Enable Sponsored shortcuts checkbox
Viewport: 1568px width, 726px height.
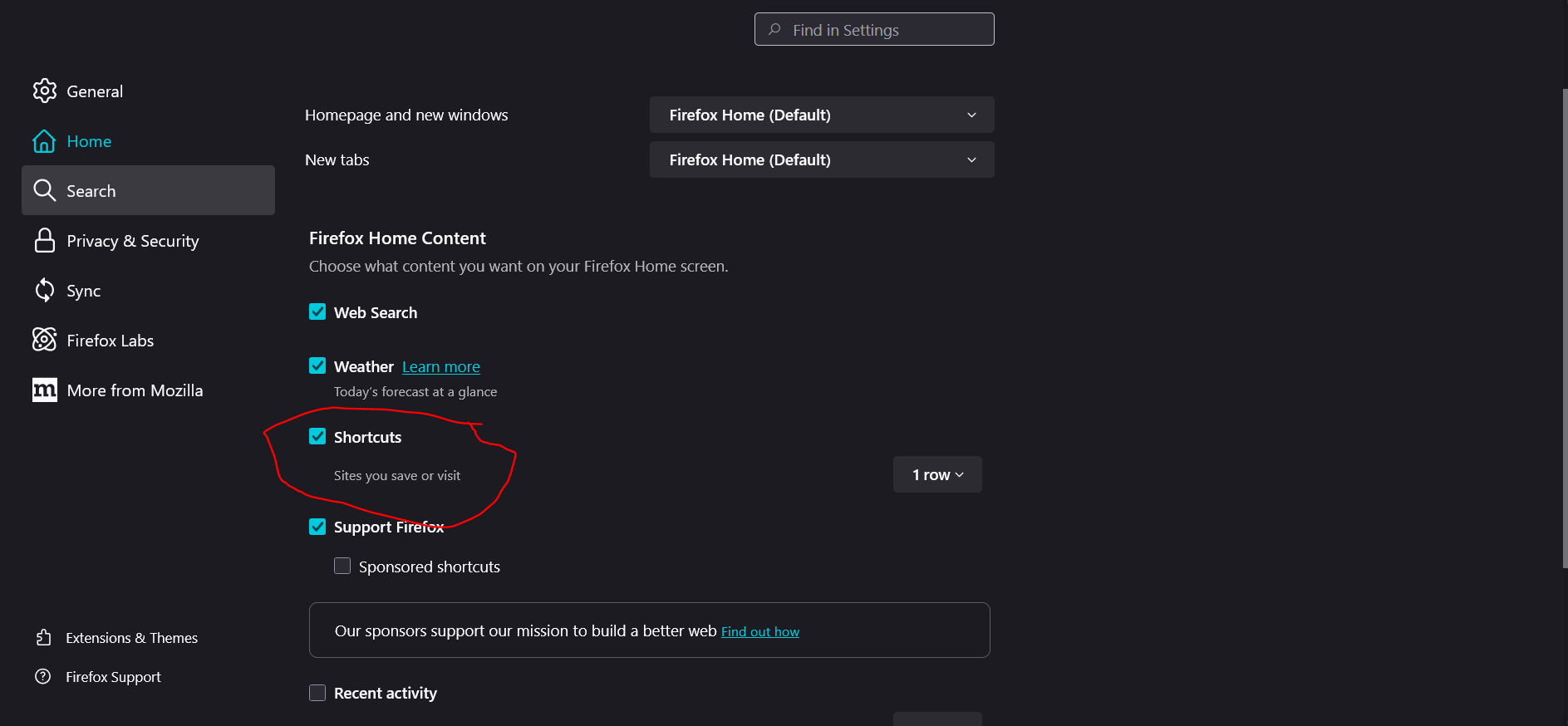pyautogui.click(x=342, y=566)
